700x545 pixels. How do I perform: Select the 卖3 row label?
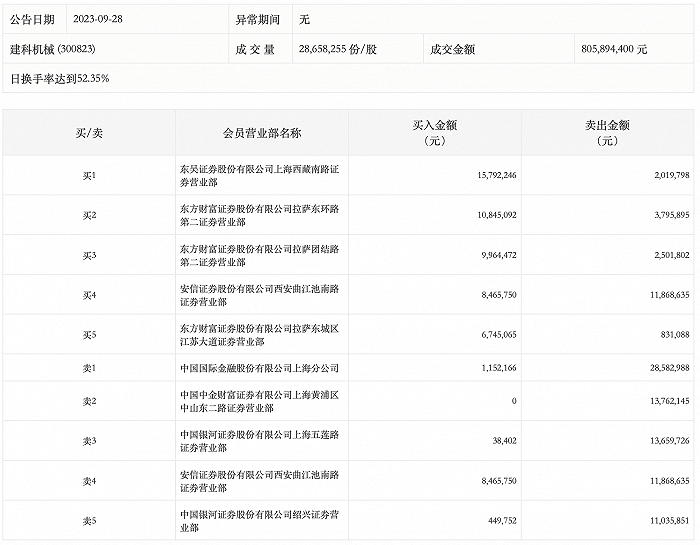tap(89, 441)
